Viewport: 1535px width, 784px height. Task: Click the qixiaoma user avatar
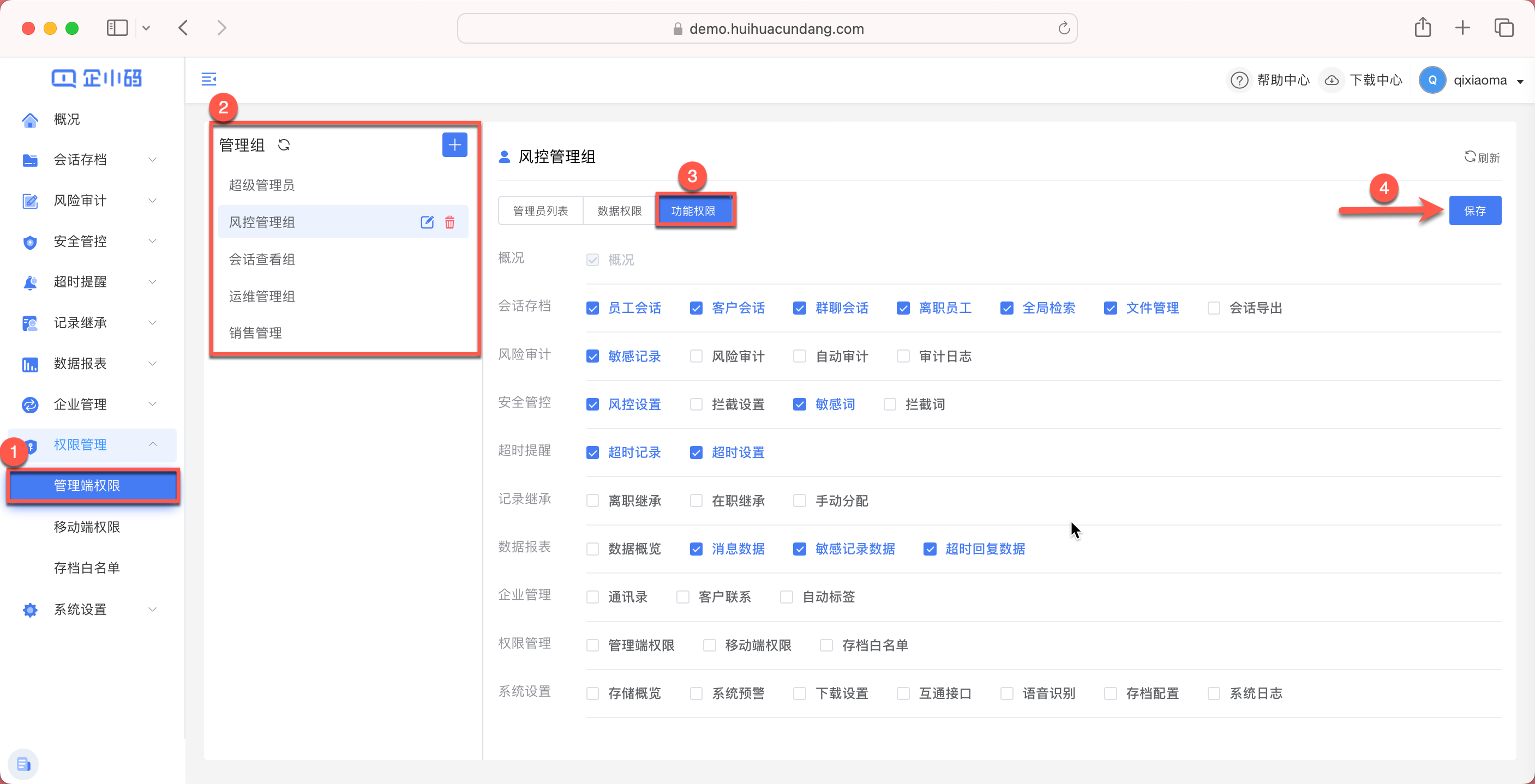pos(1432,80)
